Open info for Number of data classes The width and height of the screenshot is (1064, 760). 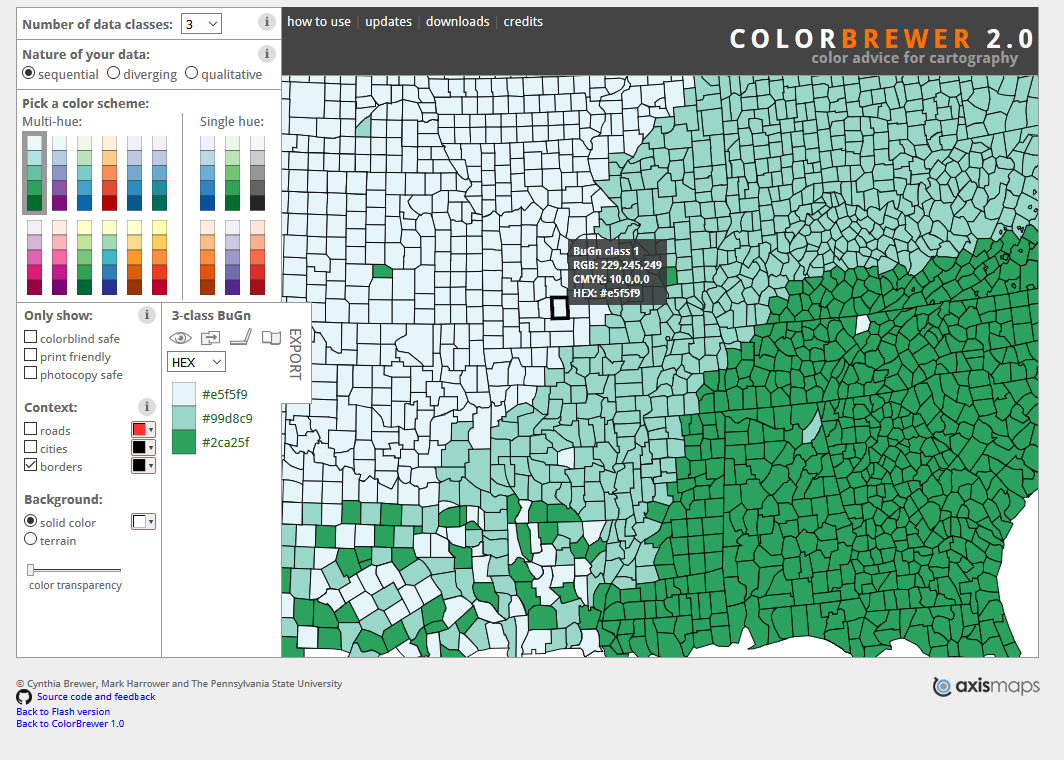pyautogui.click(x=266, y=21)
